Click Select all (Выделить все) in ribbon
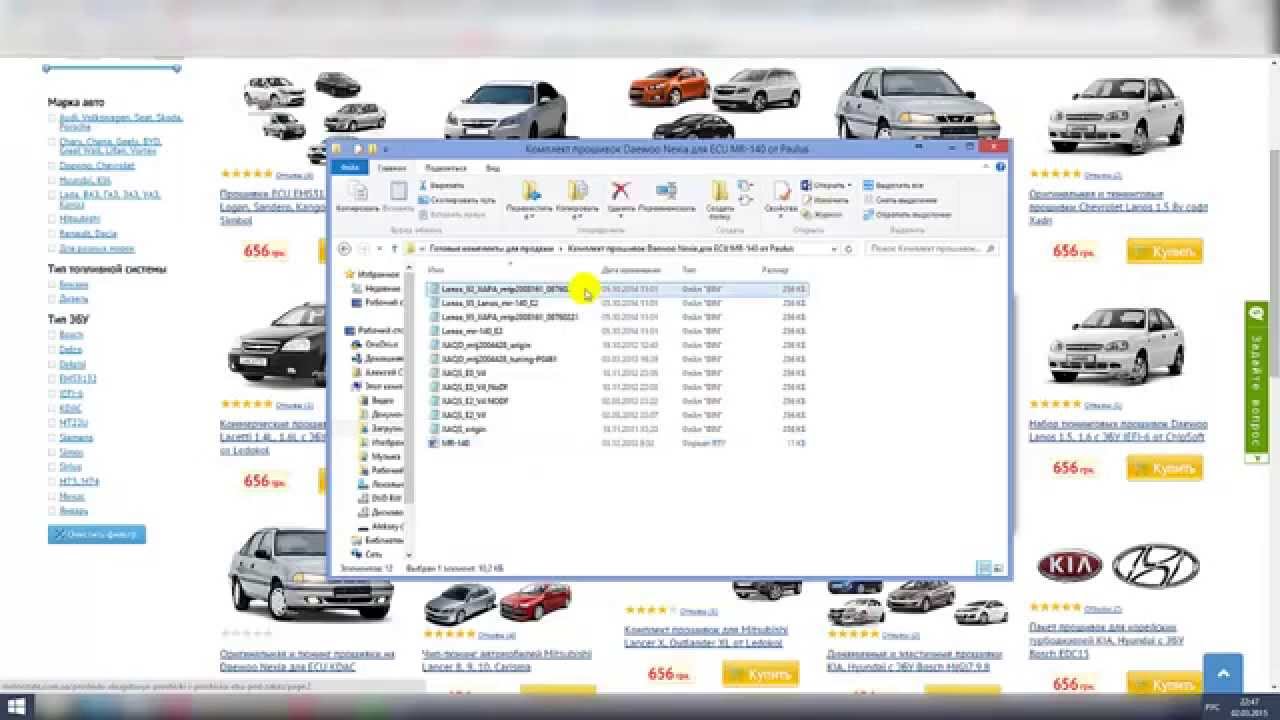1280x720 pixels. [893, 185]
